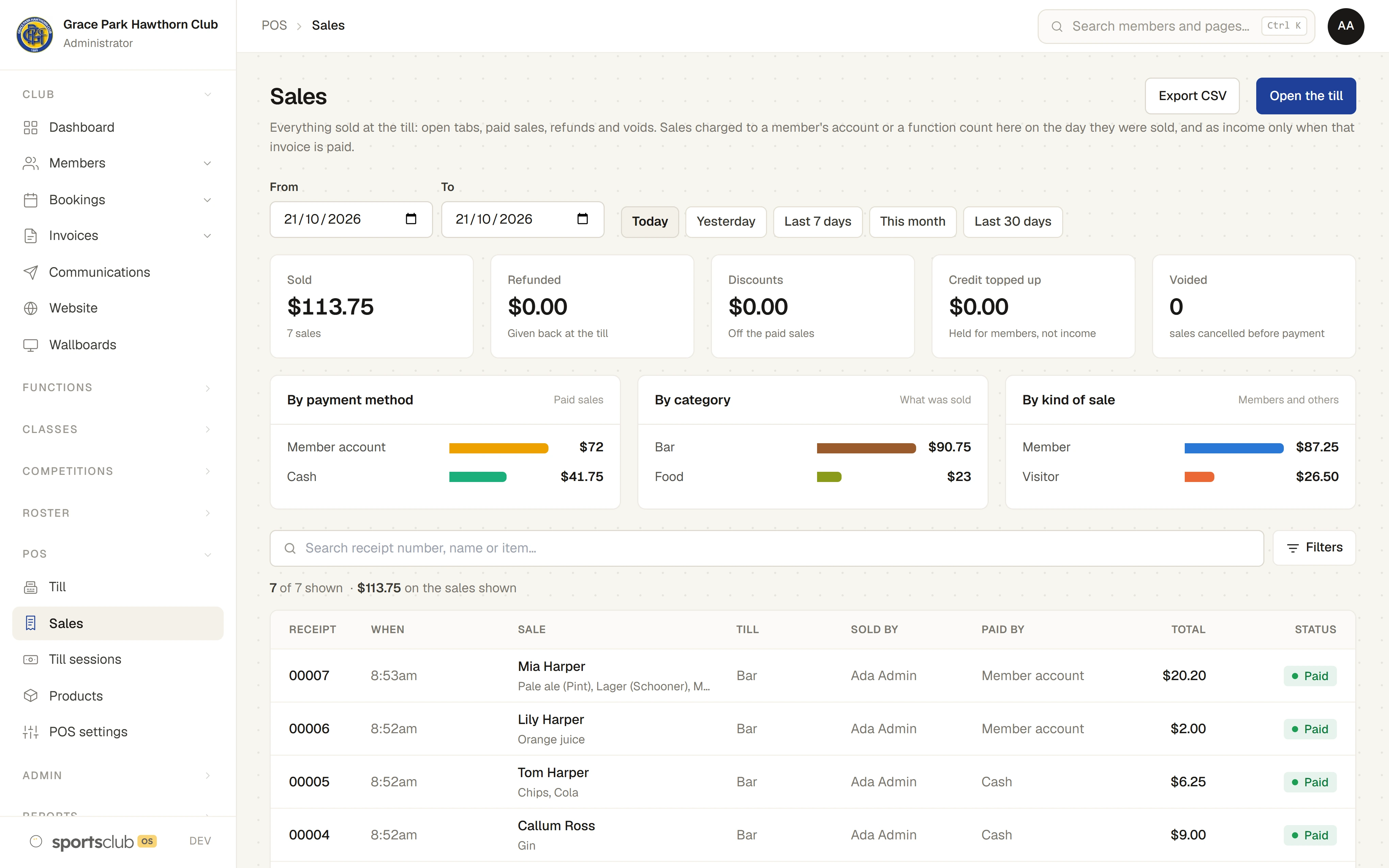Click the orange Member account bar
The height and width of the screenshot is (868, 1389).
tap(498, 448)
